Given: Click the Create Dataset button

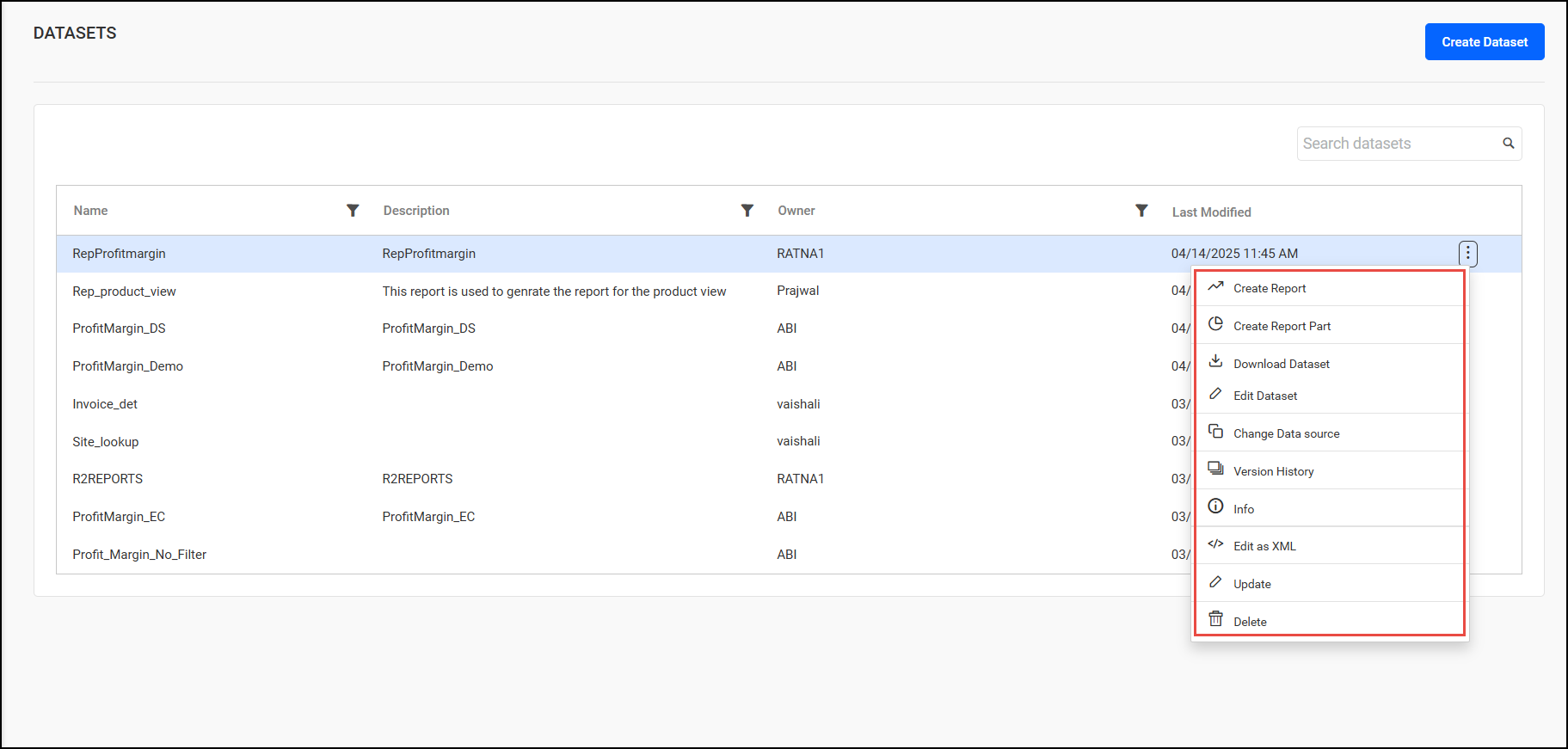Looking at the screenshot, I should pyautogui.click(x=1484, y=42).
